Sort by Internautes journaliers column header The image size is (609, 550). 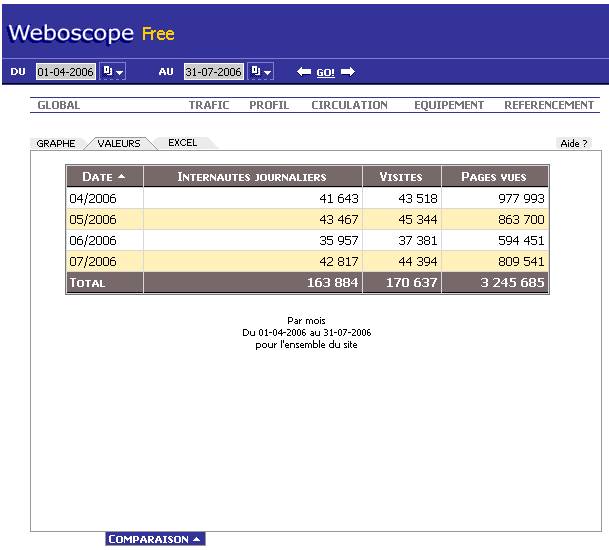click(252, 177)
